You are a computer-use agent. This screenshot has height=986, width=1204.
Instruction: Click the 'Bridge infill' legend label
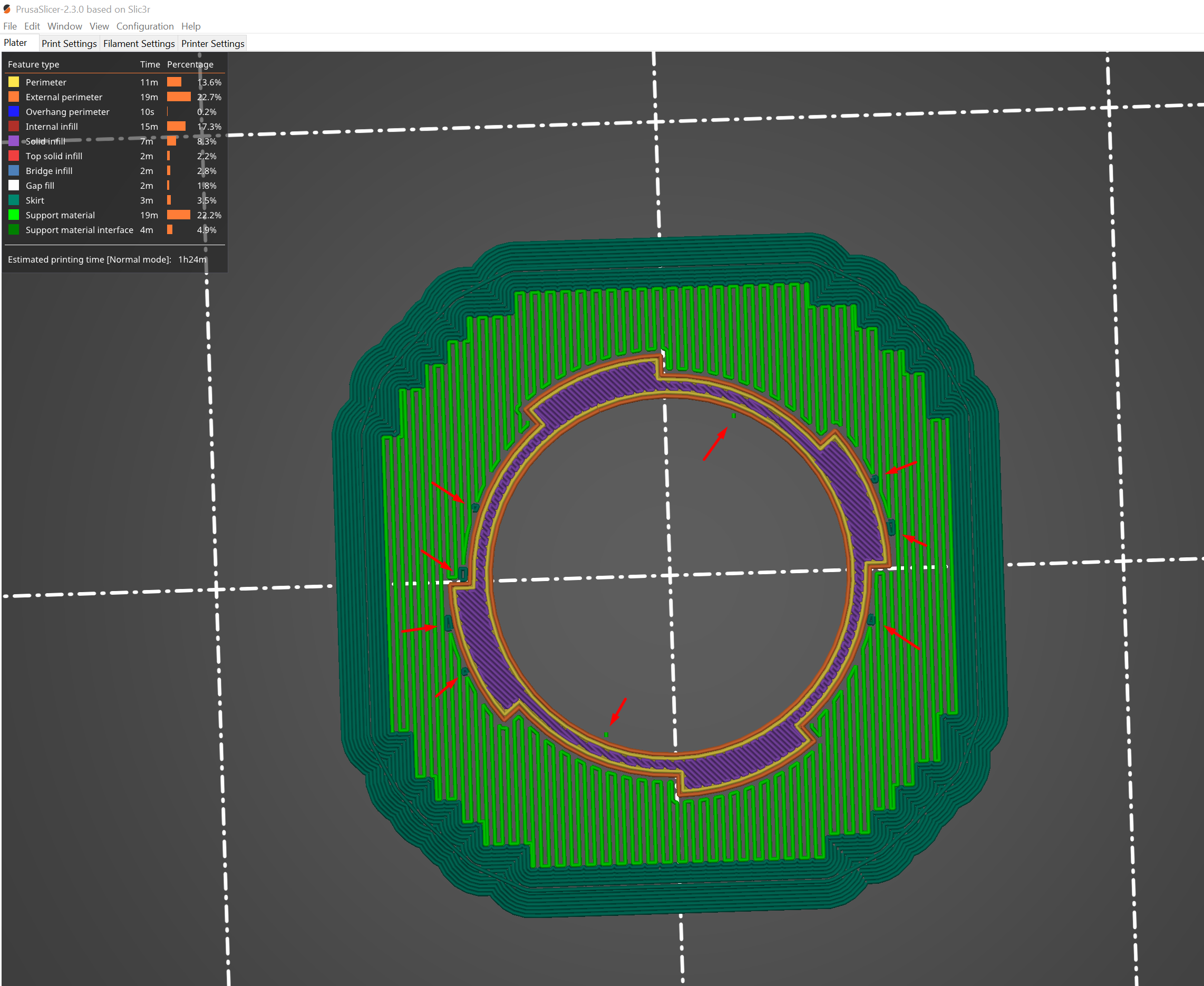pos(49,171)
